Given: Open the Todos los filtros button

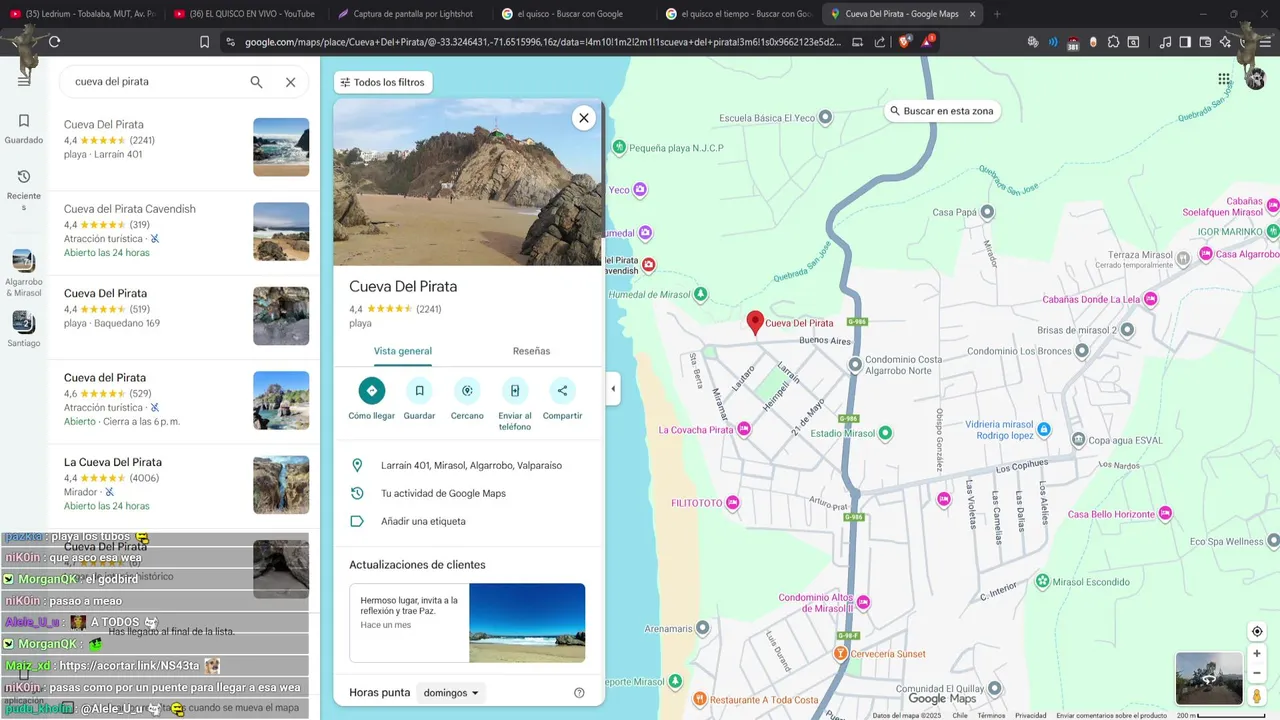Looking at the screenshot, I should 382,82.
